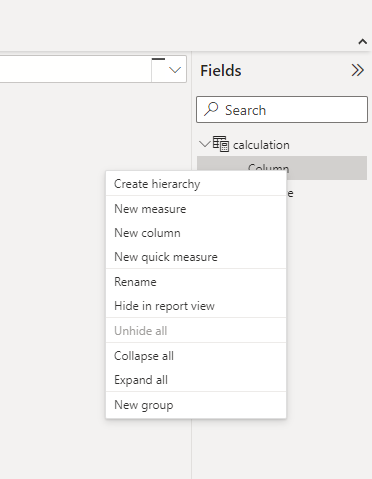Select New column in context menu
Image resolution: width=372 pixels, height=479 pixels.
[196, 233]
